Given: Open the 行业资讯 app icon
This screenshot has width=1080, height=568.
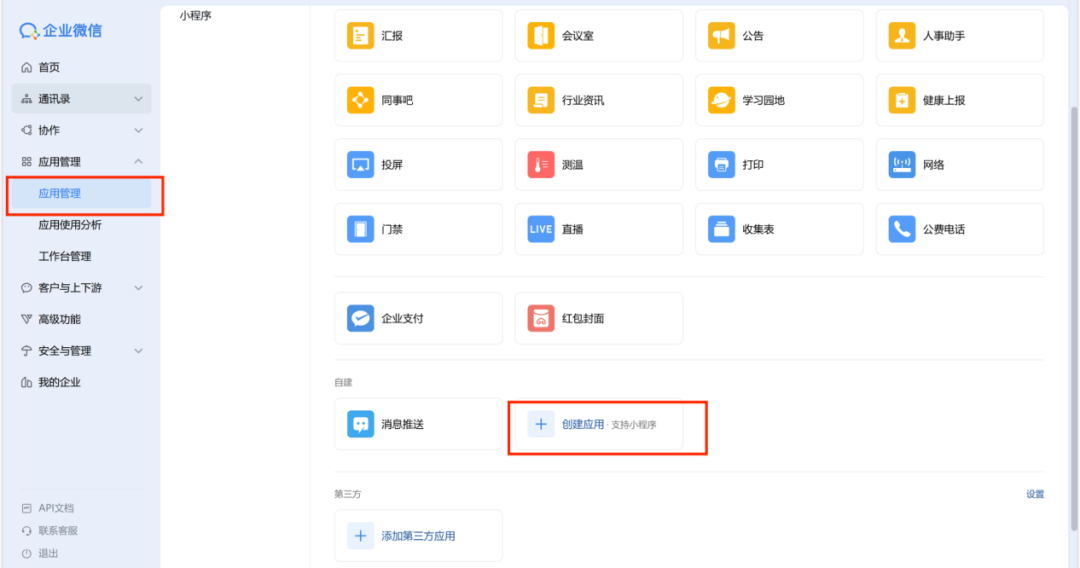Looking at the screenshot, I should pyautogui.click(x=541, y=101).
